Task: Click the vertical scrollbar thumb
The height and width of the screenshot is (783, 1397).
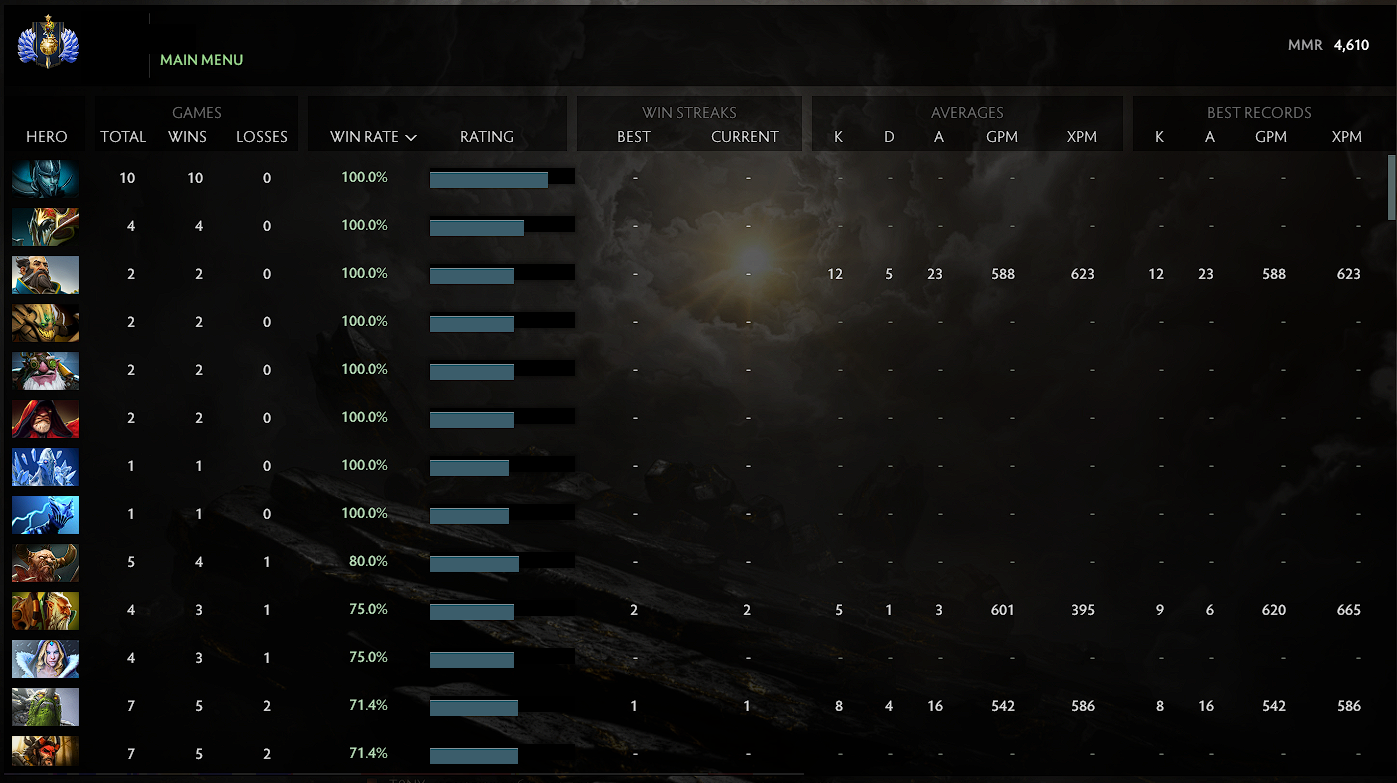Action: [x=1392, y=187]
